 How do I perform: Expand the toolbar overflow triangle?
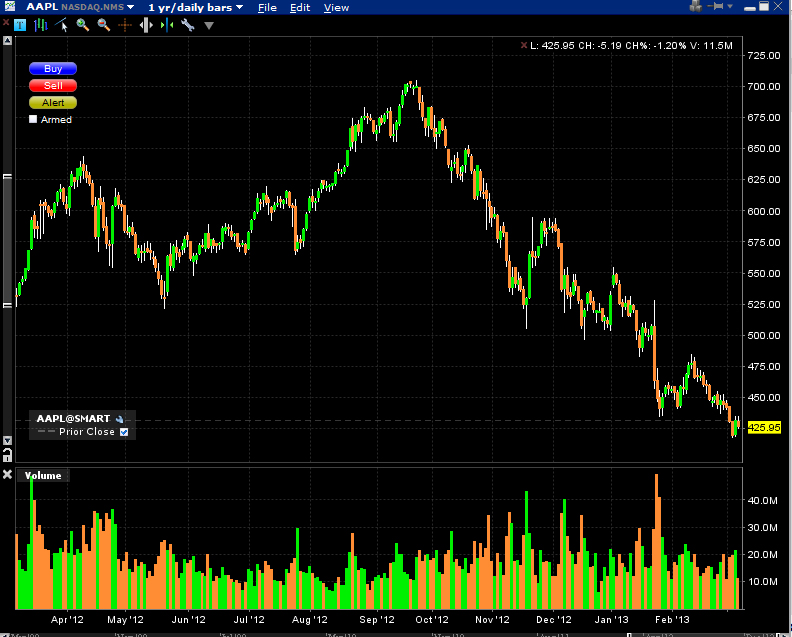click(209, 25)
